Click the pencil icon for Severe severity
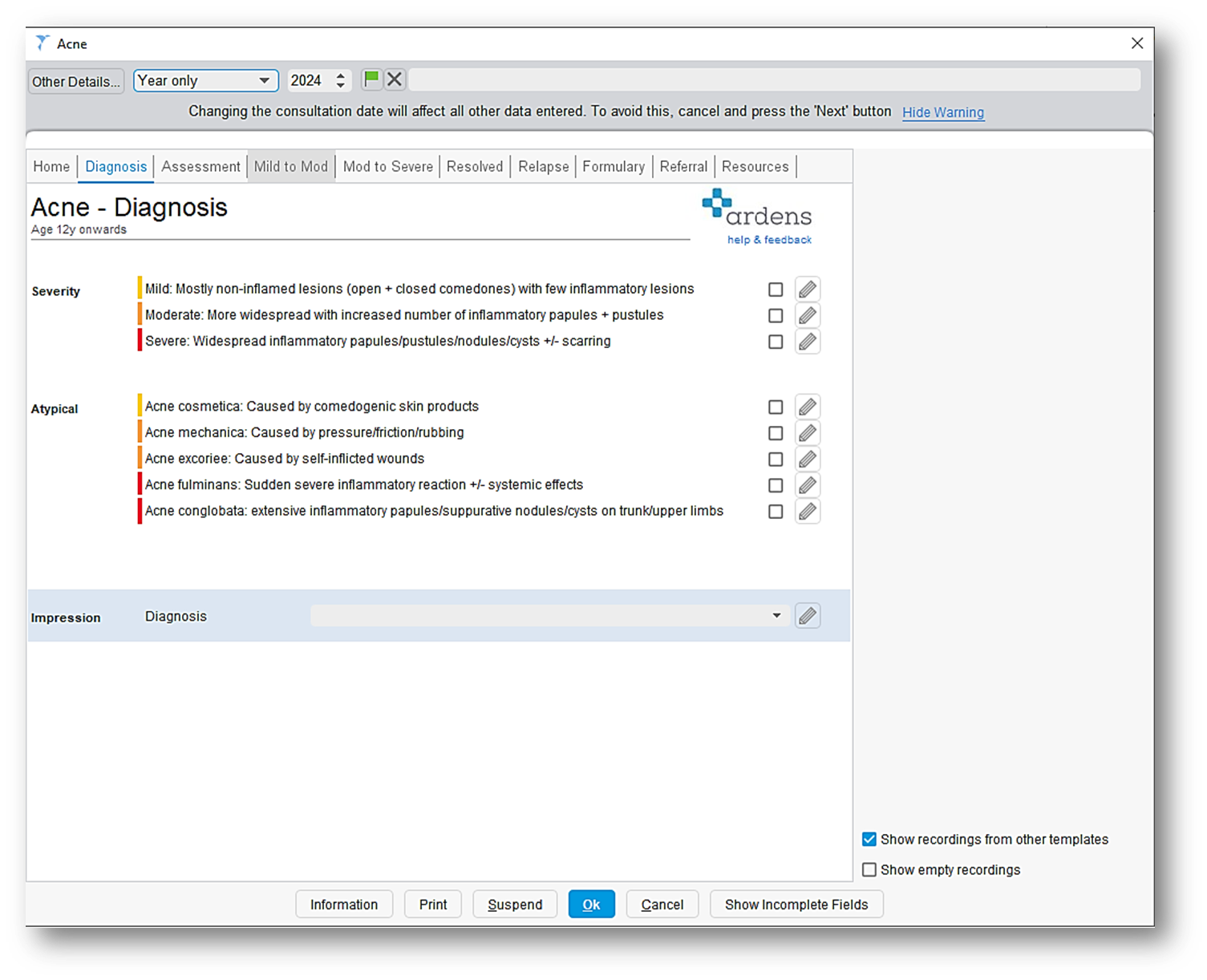 pos(808,342)
